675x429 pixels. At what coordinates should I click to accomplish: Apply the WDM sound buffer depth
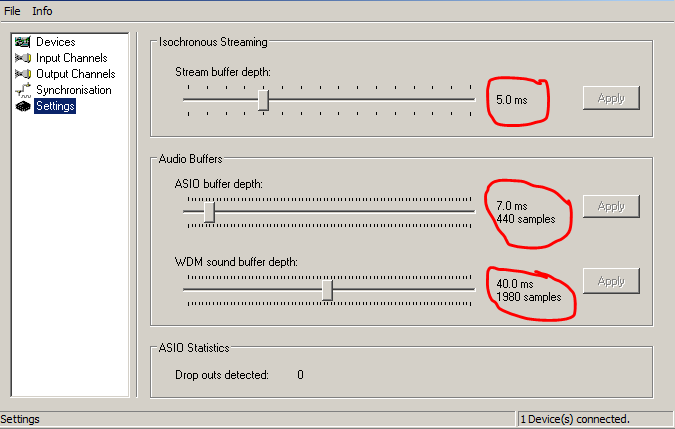[610, 281]
